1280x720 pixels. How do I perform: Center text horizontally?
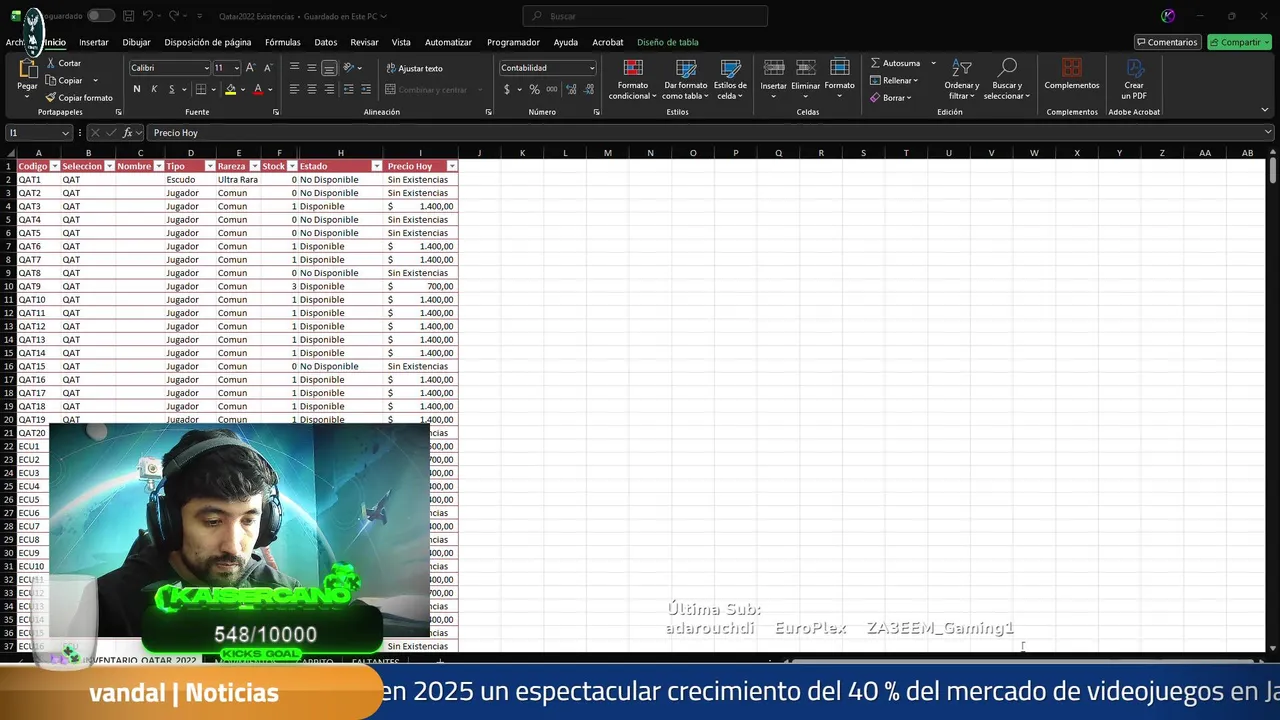click(x=312, y=89)
